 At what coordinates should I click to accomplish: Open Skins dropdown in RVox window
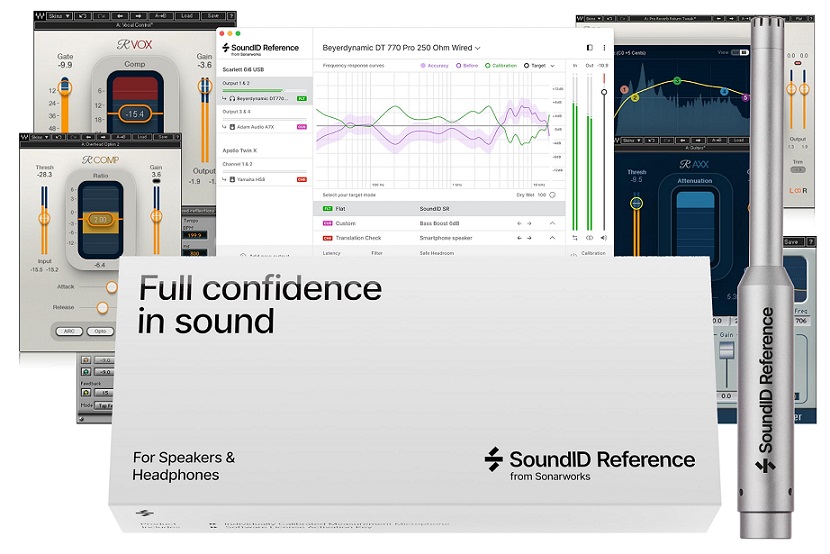(59, 16)
